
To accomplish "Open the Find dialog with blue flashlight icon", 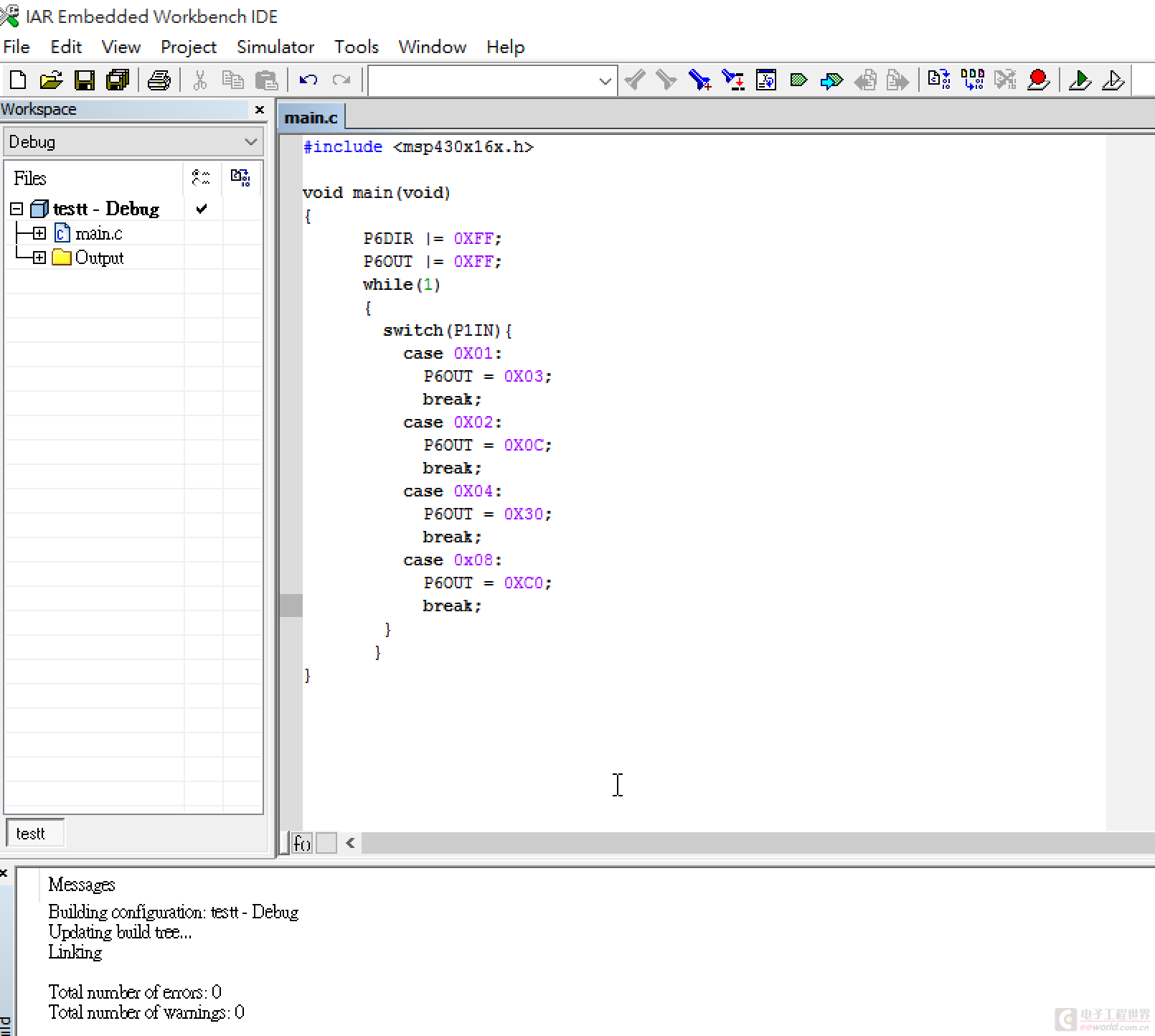I will click(699, 80).
